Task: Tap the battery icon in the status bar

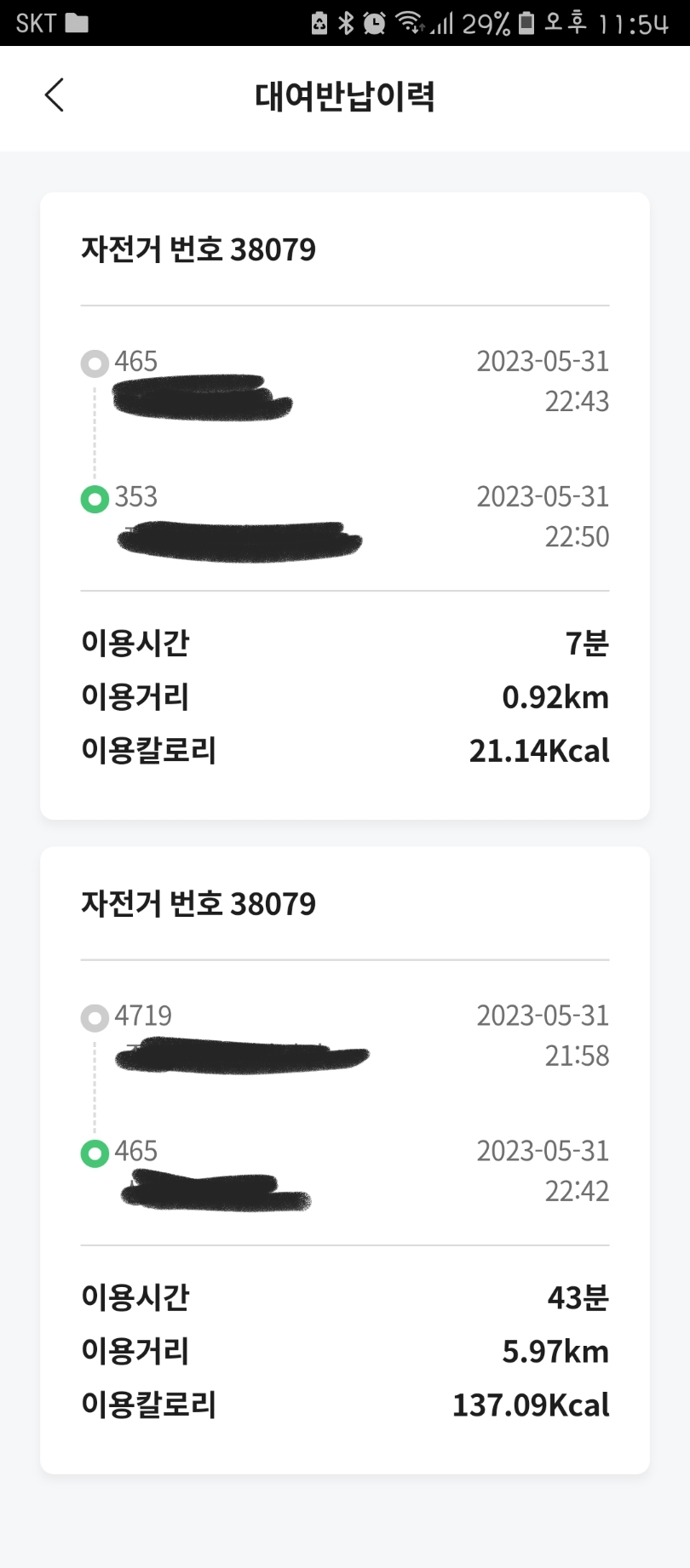Action: pyautogui.click(x=526, y=23)
